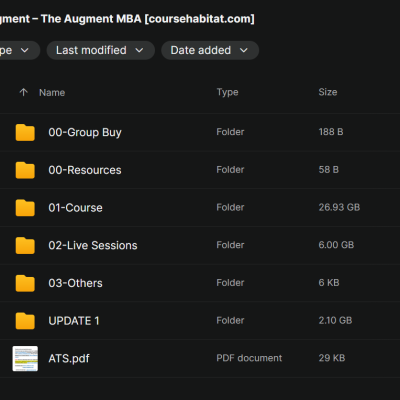This screenshot has width=400, height=400.
Task: Click the 6.00 GB size value
Action: coord(336,245)
